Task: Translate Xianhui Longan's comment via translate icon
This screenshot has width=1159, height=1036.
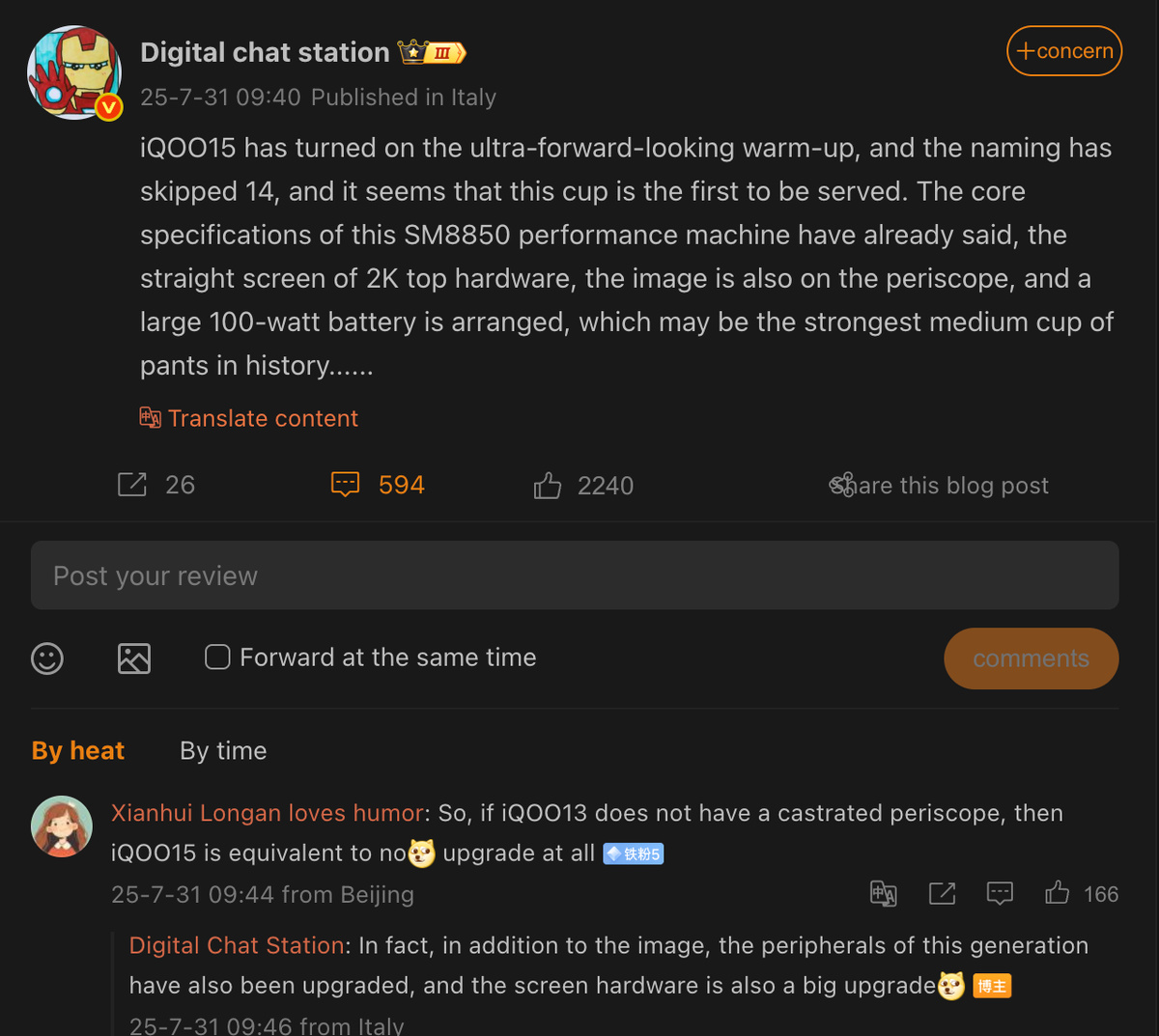Action: [x=884, y=894]
